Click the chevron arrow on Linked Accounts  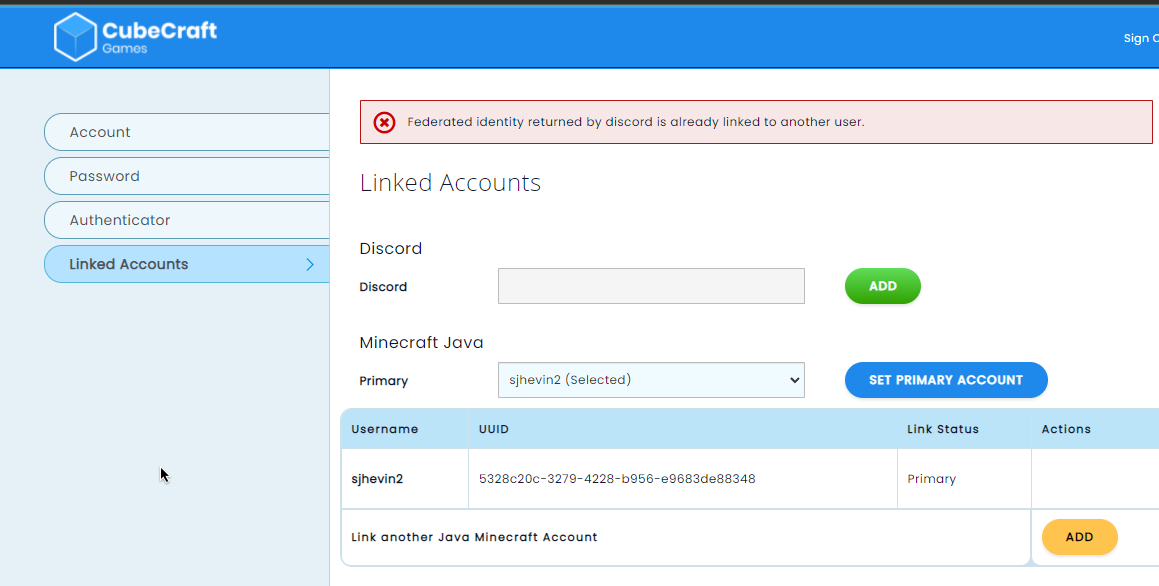(310, 265)
